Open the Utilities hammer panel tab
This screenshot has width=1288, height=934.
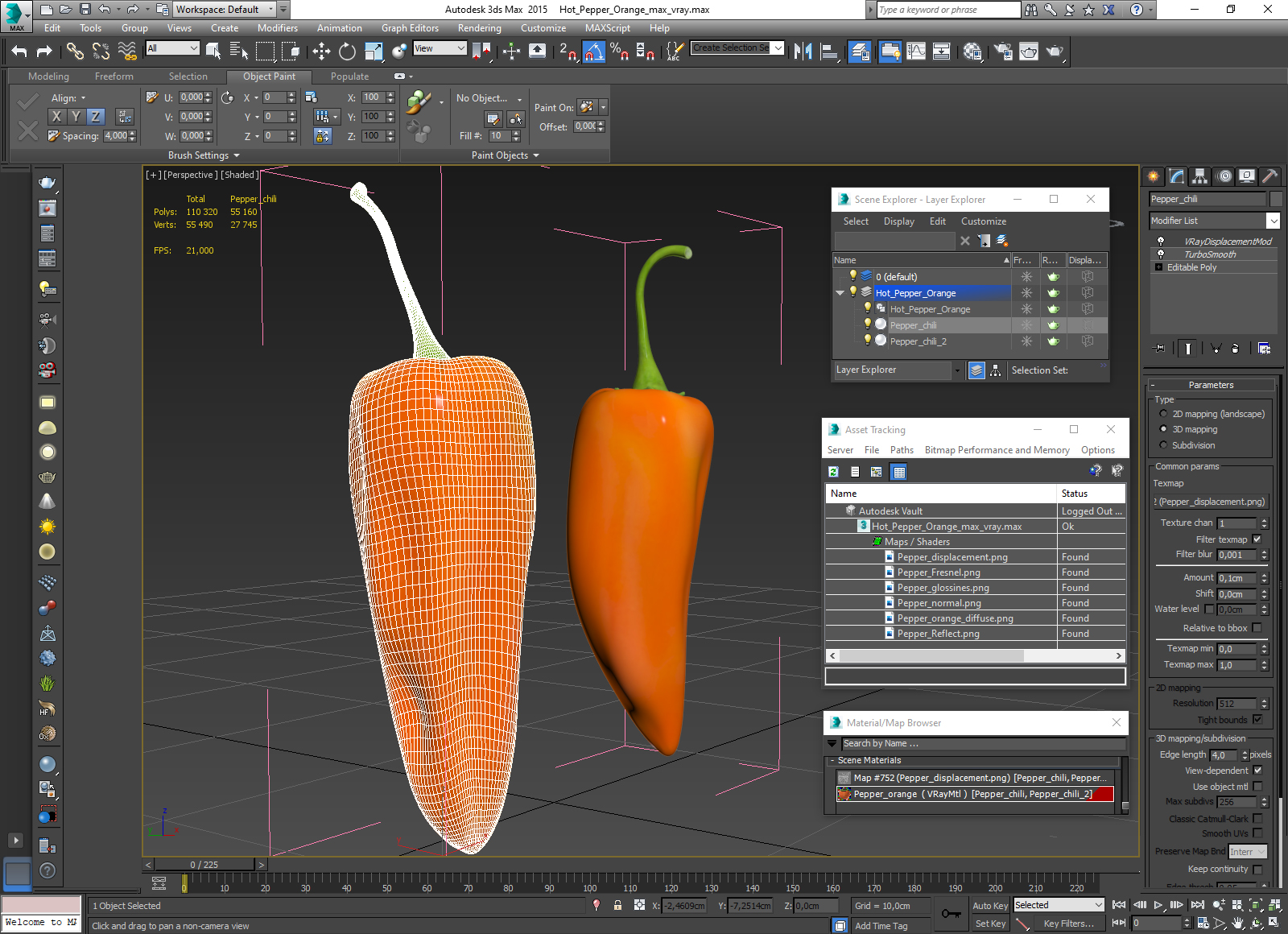(1269, 176)
